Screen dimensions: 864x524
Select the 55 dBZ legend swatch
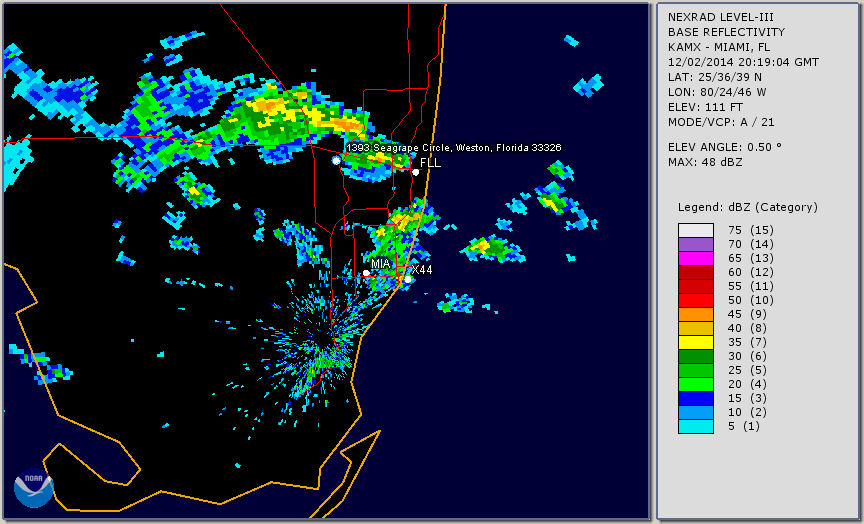pyautogui.click(x=696, y=287)
